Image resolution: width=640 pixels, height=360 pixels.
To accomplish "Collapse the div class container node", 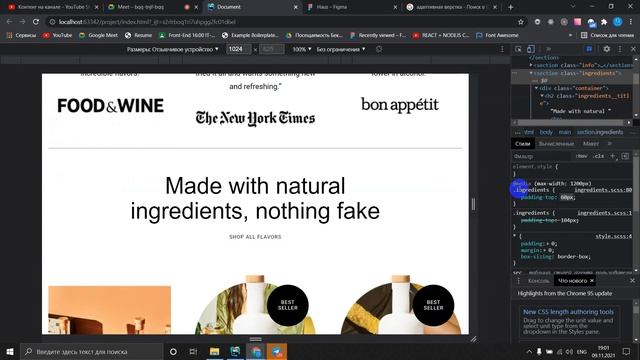I will coord(536,88).
